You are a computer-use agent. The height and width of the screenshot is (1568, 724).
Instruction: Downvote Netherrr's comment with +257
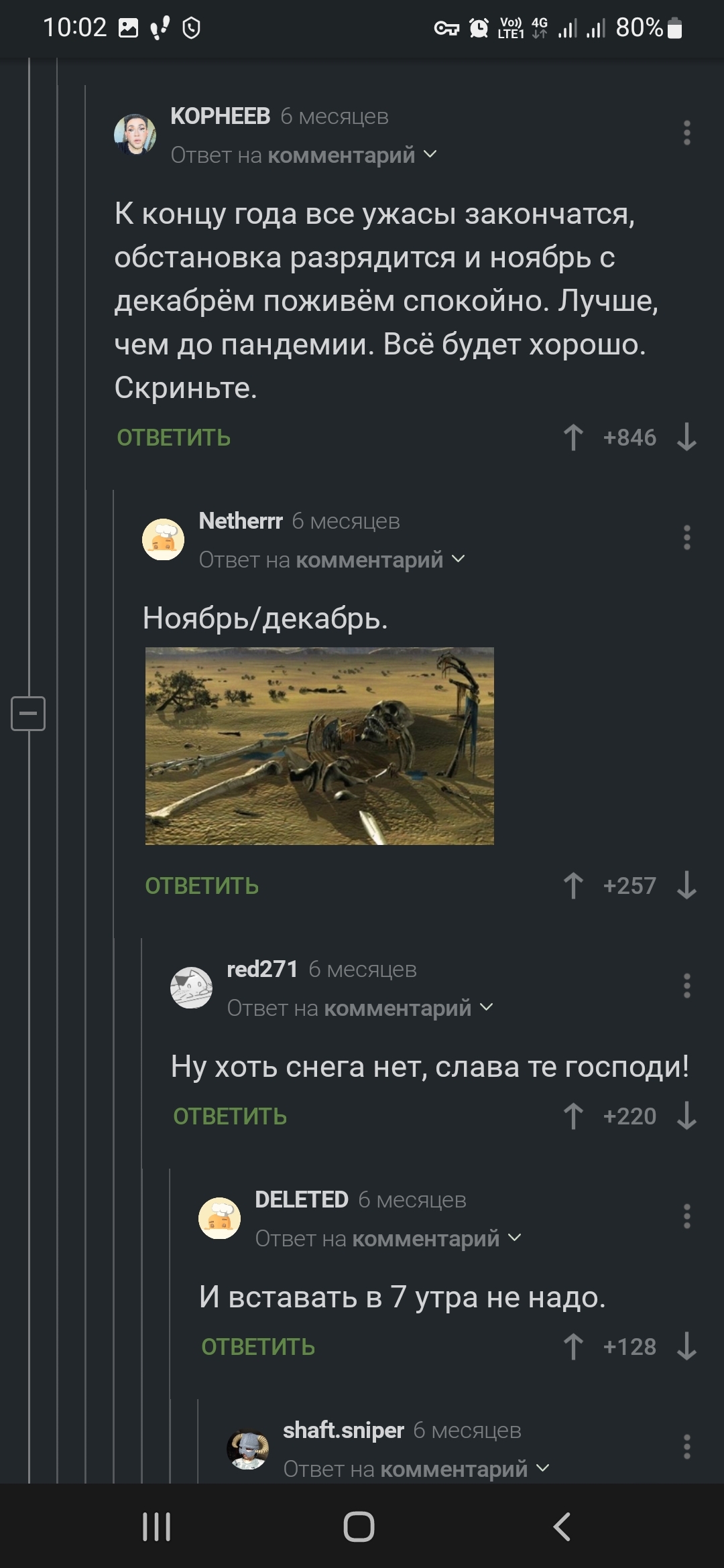(686, 886)
